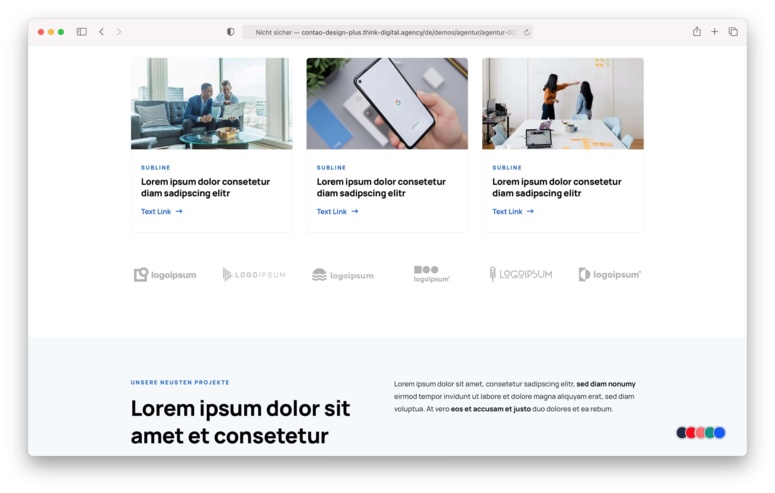The width and height of the screenshot is (775, 493).
Task: Open the hand holding phone image
Action: pyautogui.click(x=387, y=103)
